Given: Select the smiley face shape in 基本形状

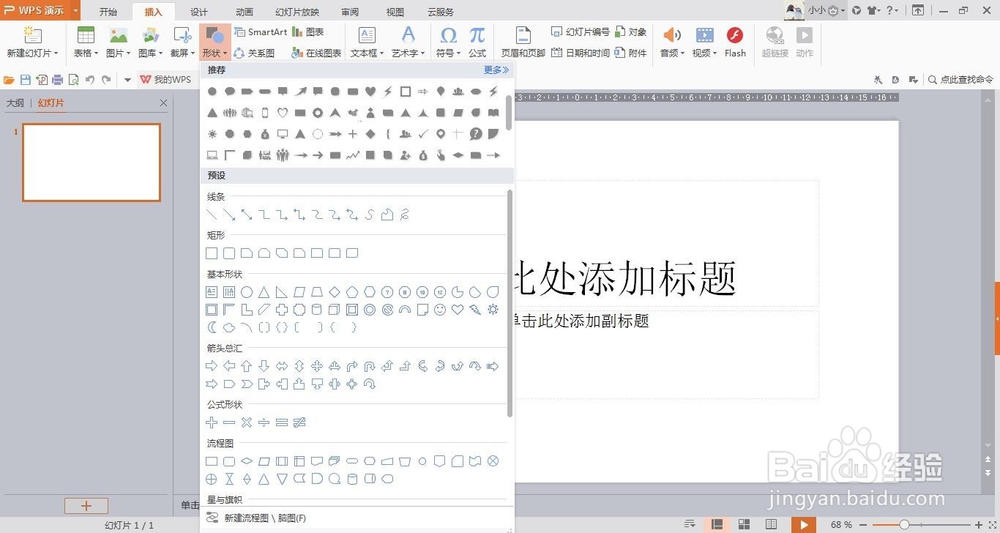Looking at the screenshot, I should point(439,310).
